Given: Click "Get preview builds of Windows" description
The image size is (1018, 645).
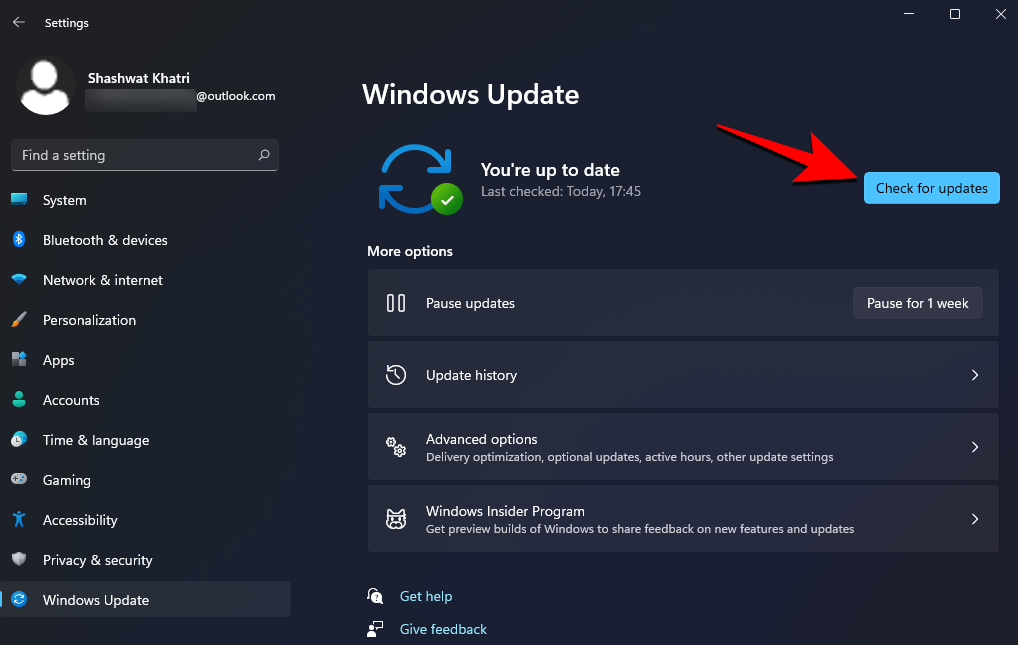Looking at the screenshot, I should tap(639, 529).
